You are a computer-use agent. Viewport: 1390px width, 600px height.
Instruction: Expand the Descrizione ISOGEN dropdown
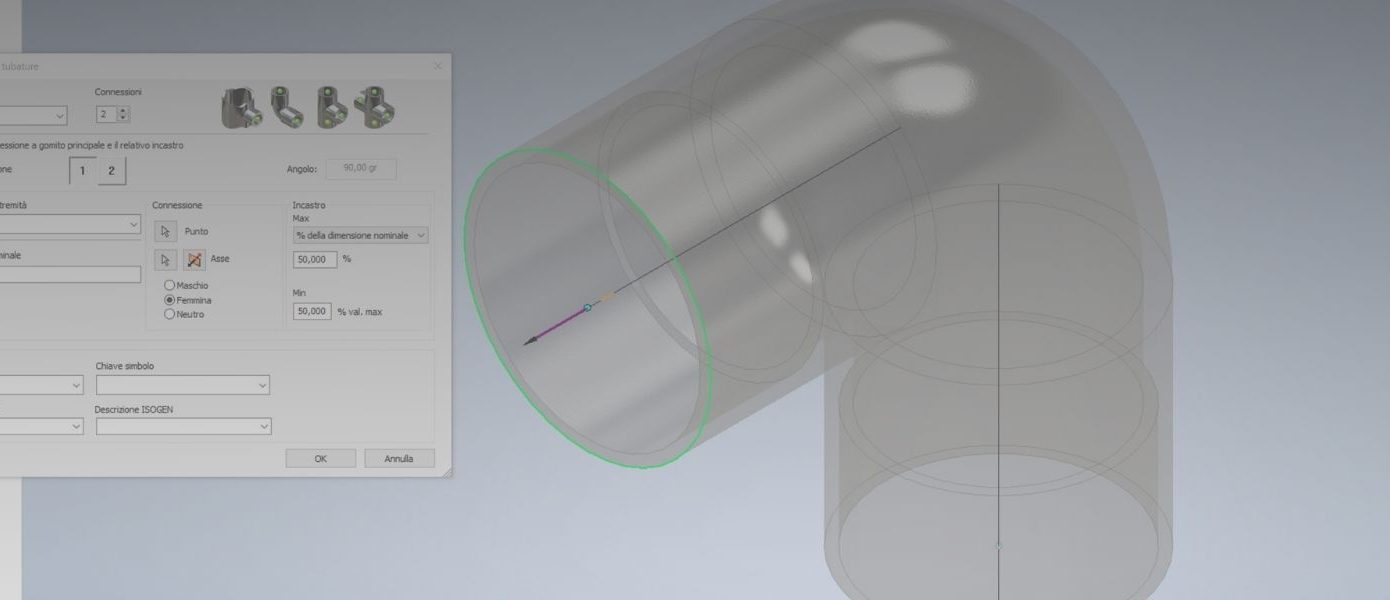point(183,427)
